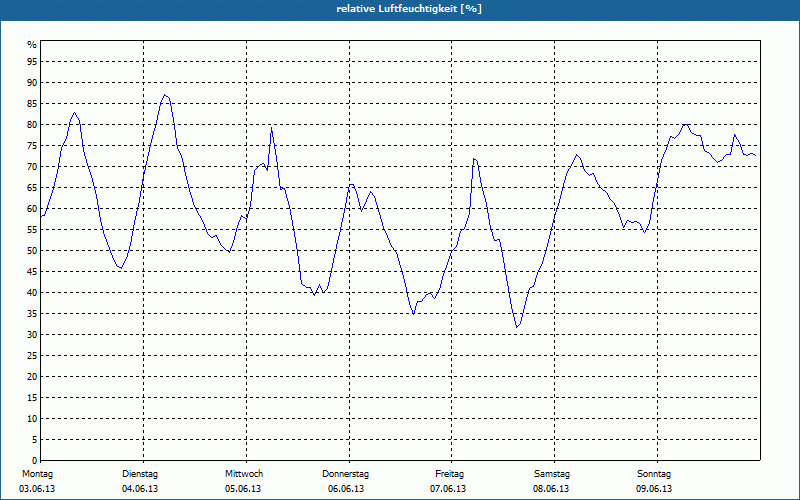Viewport: 800px width, 500px height.
Task: Click the y-axis value 15
Action: pos(32,398)
